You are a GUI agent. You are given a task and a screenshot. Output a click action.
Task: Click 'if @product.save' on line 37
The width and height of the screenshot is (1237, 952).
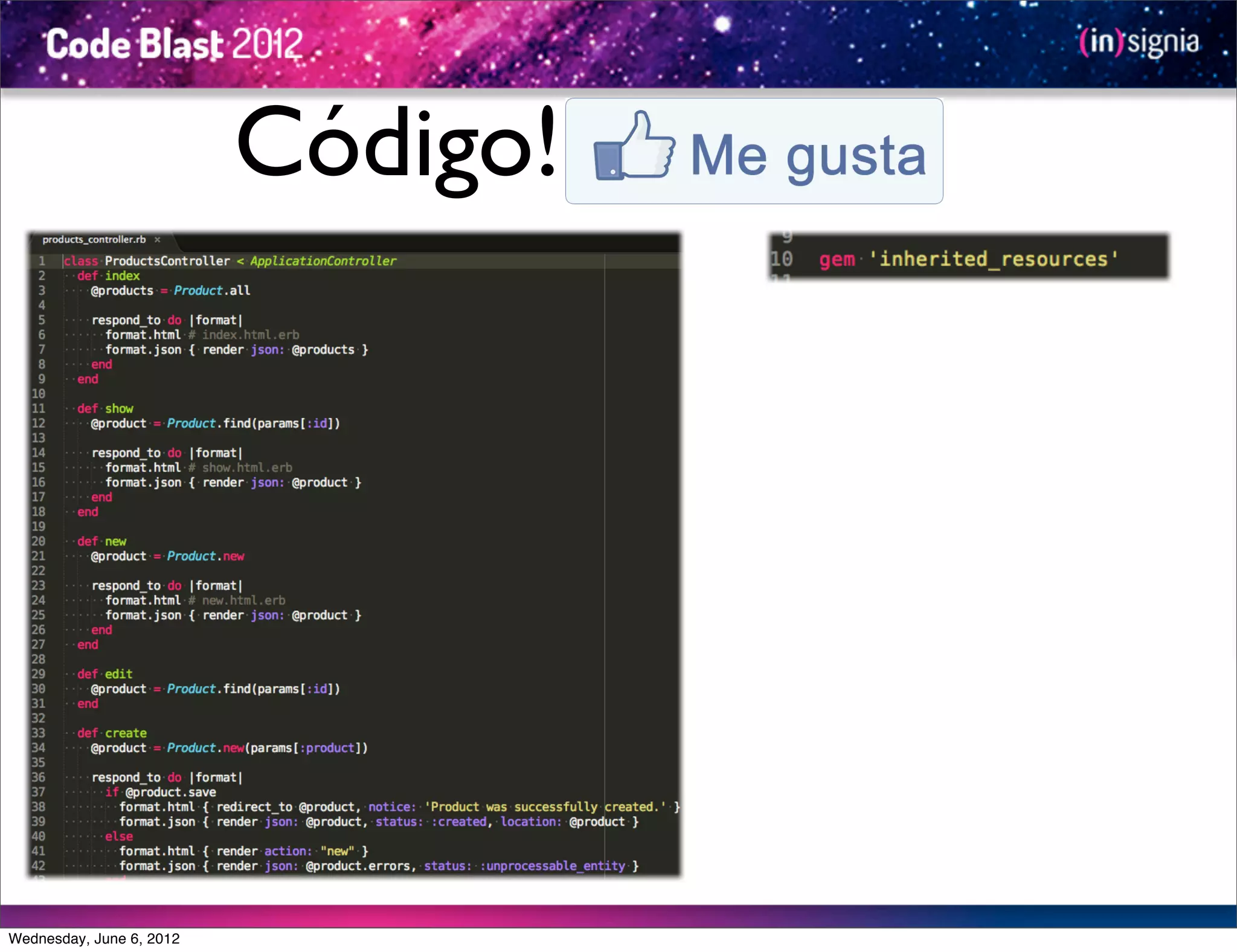(x=161, y=793)
